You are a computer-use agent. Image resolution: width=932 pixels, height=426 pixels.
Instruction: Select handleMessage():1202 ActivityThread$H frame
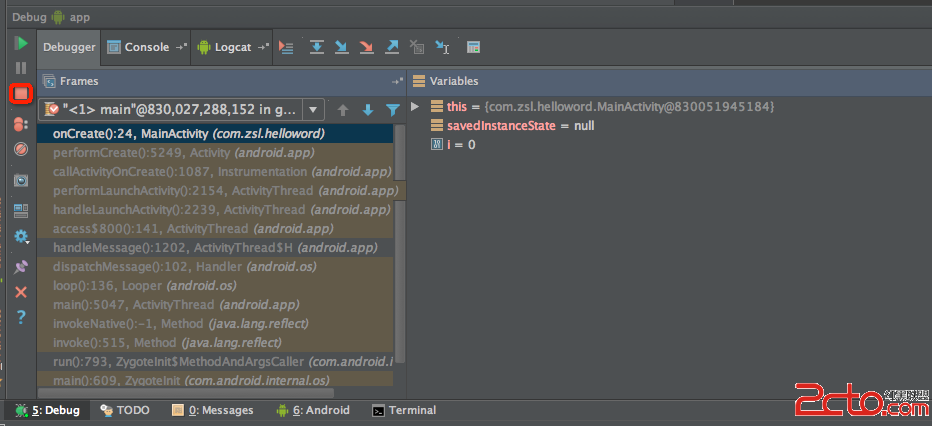215,248
